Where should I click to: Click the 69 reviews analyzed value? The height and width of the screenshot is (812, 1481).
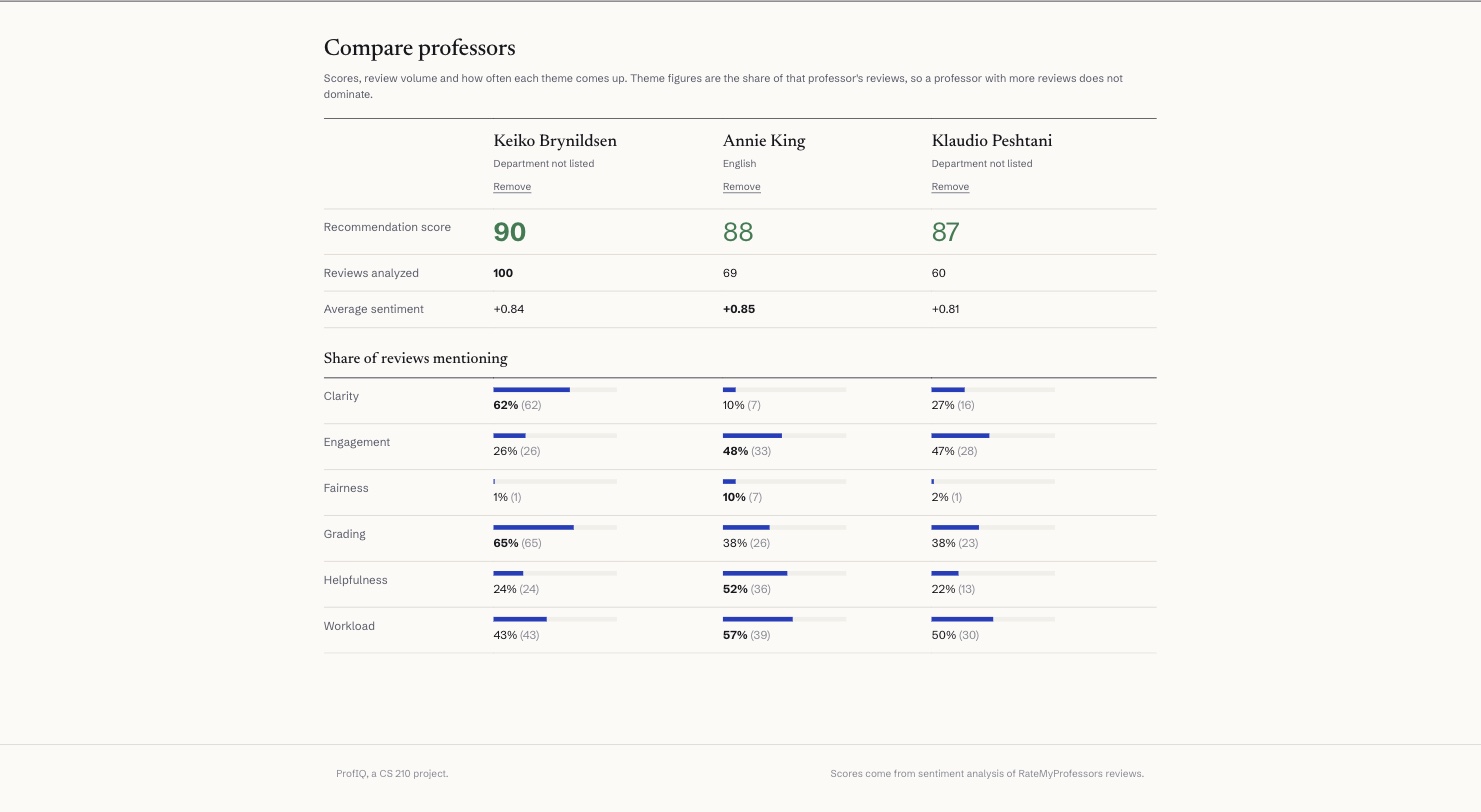(x=730, y=273)
